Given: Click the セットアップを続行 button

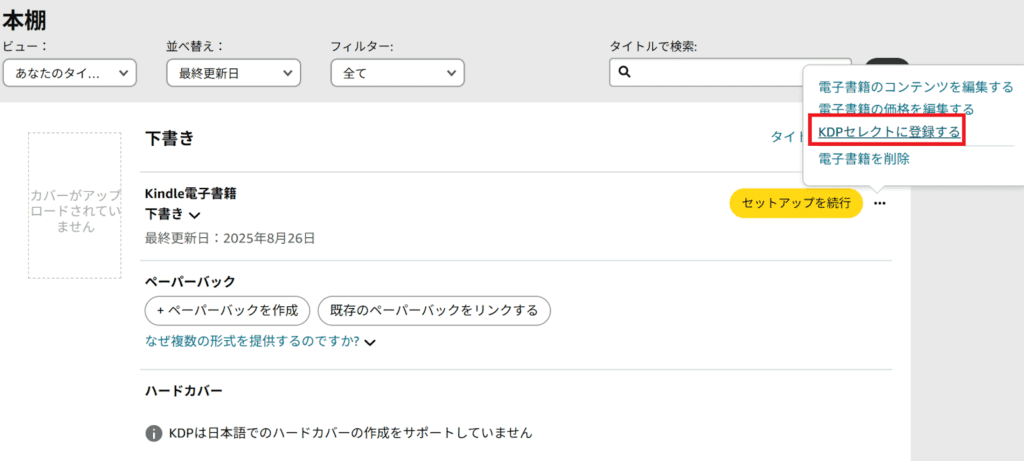Looking at the screenshot, I should 796,203.
